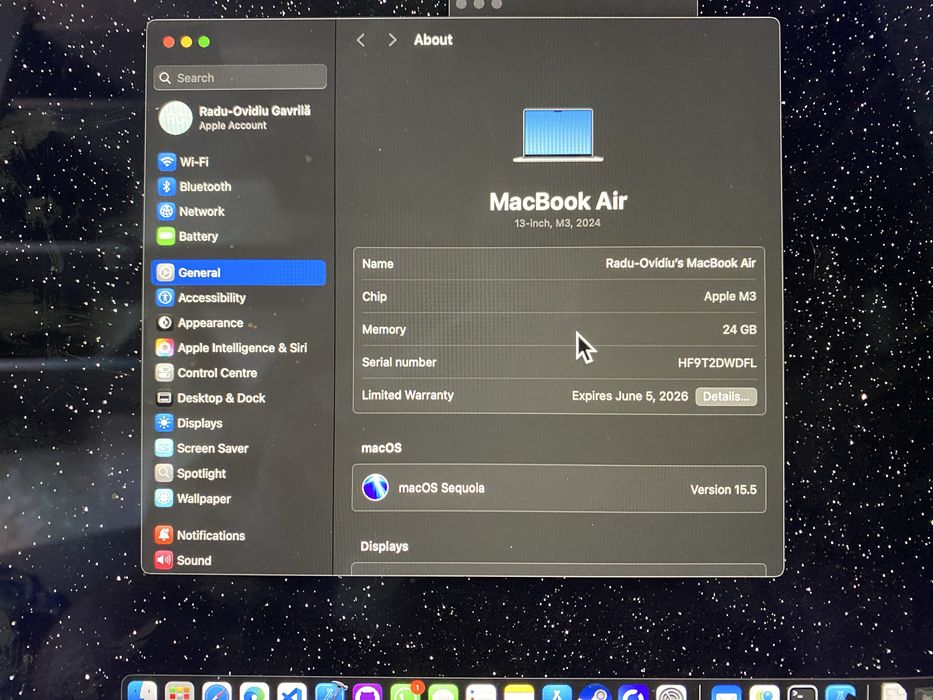This screenshot has height=700, width=933.
Task: Open Spotlight settings
Action: pyautogui.click(x=190, y=473)
